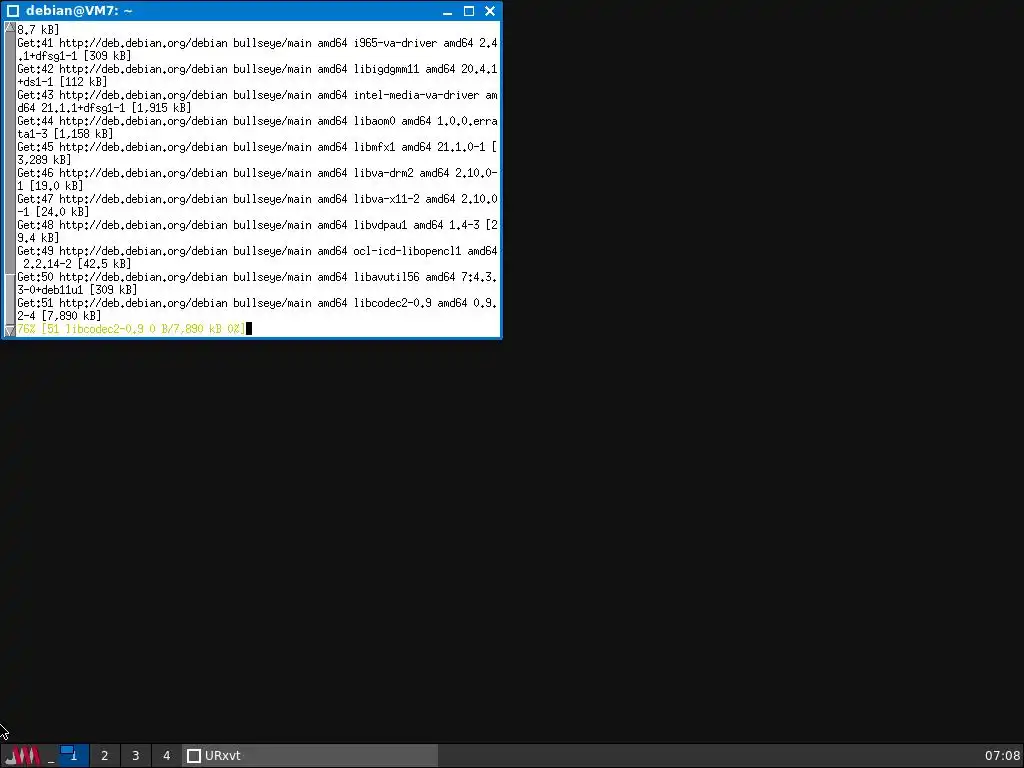Maximize the debian@VM7 terminal window
1024x768 pixels.
pyautogui.click(x=469, y=11)
